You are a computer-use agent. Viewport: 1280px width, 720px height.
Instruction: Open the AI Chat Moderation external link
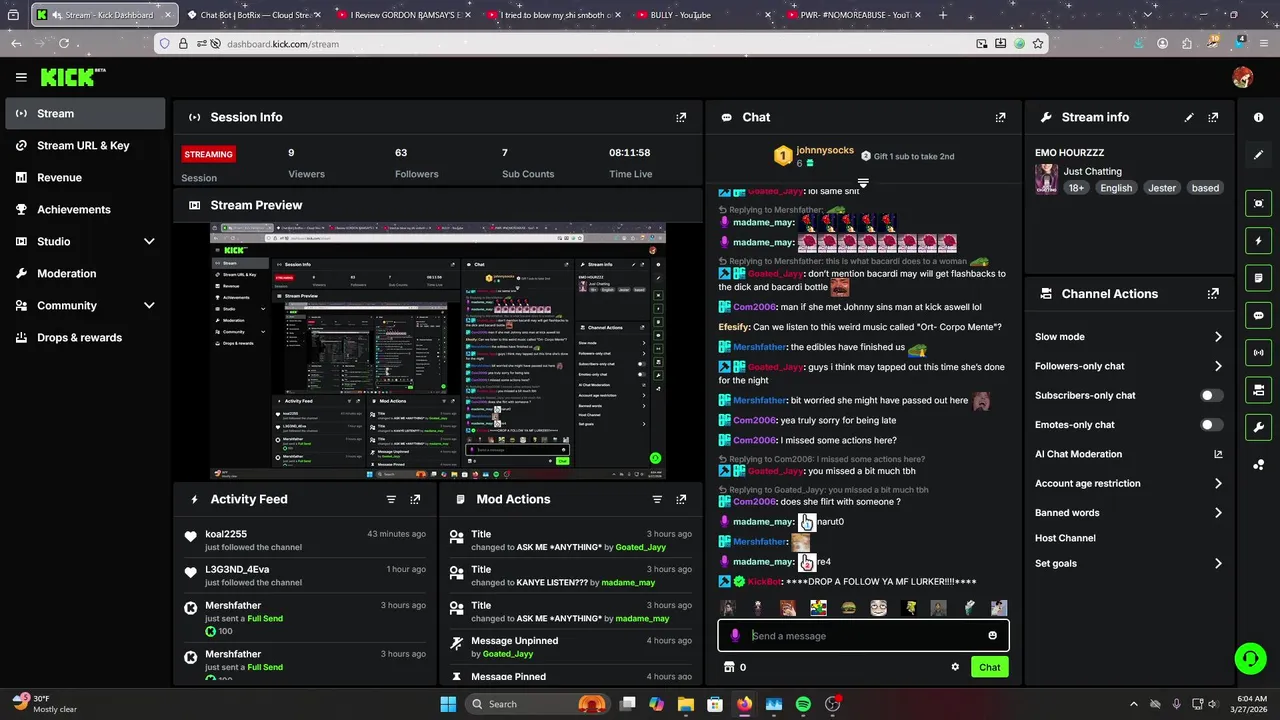pos(1218,454)
